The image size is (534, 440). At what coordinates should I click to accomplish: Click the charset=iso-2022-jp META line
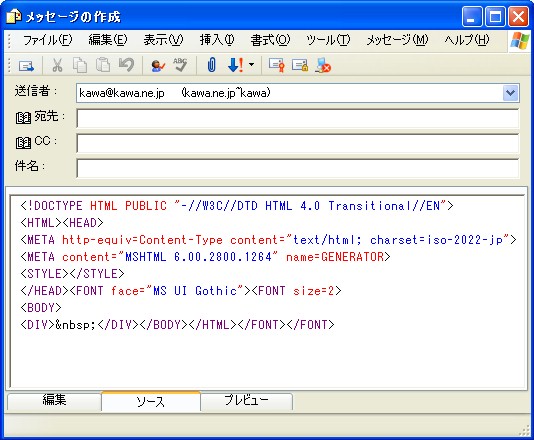[268, 240]
